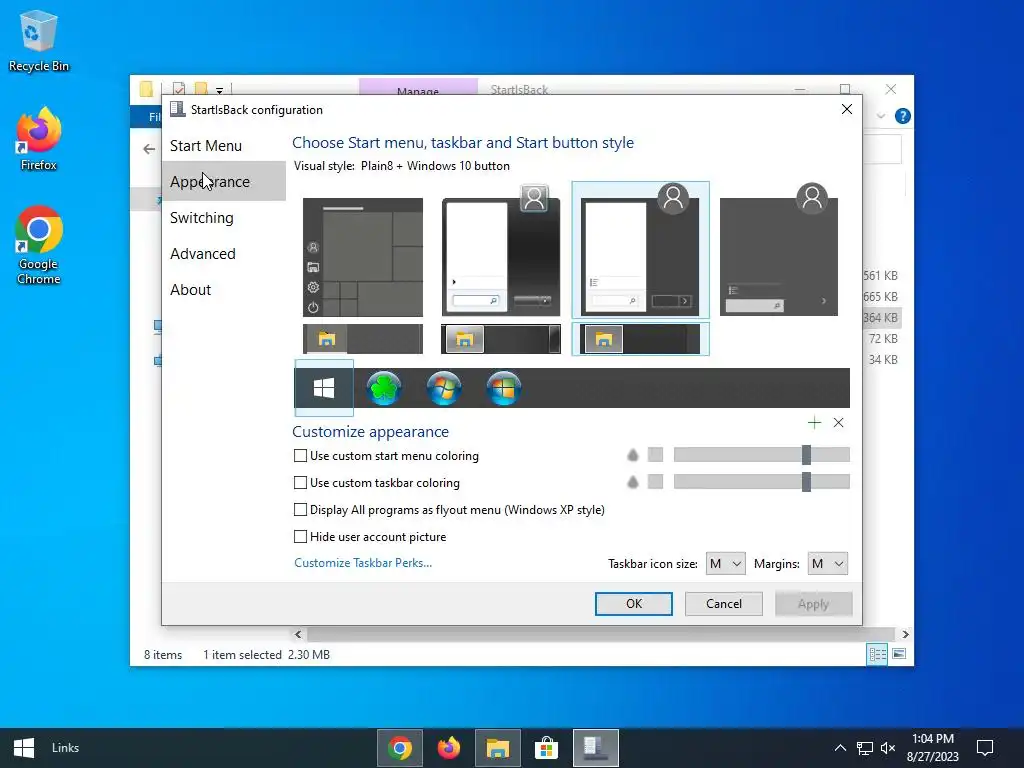Click the taskbar opacity slider handle
Viewport: 1024px width, 768px height.
coord(807,482)
